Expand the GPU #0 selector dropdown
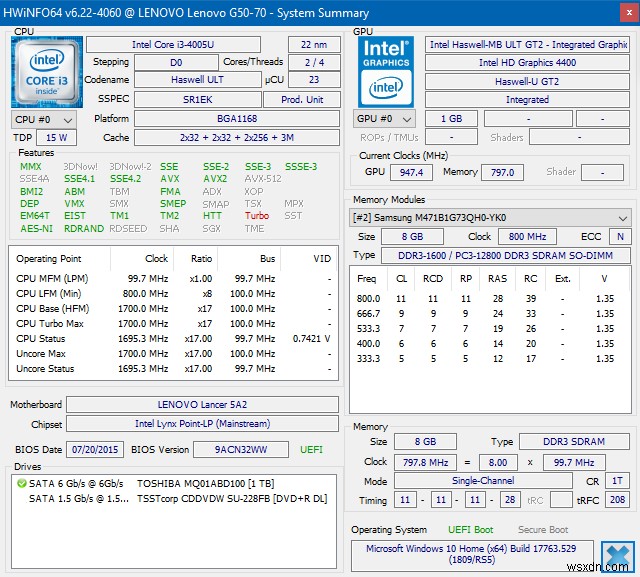Viewport: 640px width, 577px height. (x=384, y=118)
